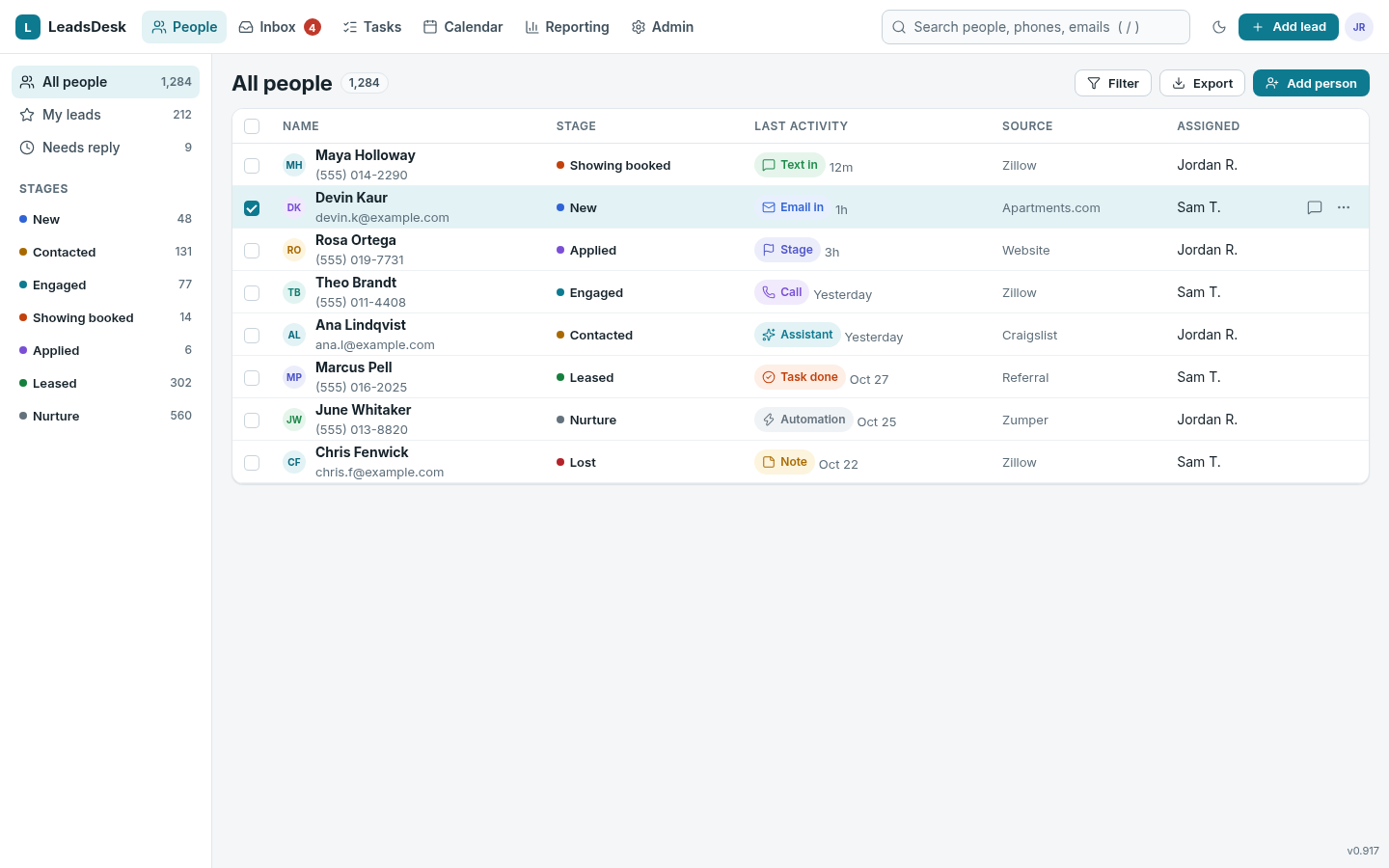Click the Automation activity badge

(x=803, y=420)
